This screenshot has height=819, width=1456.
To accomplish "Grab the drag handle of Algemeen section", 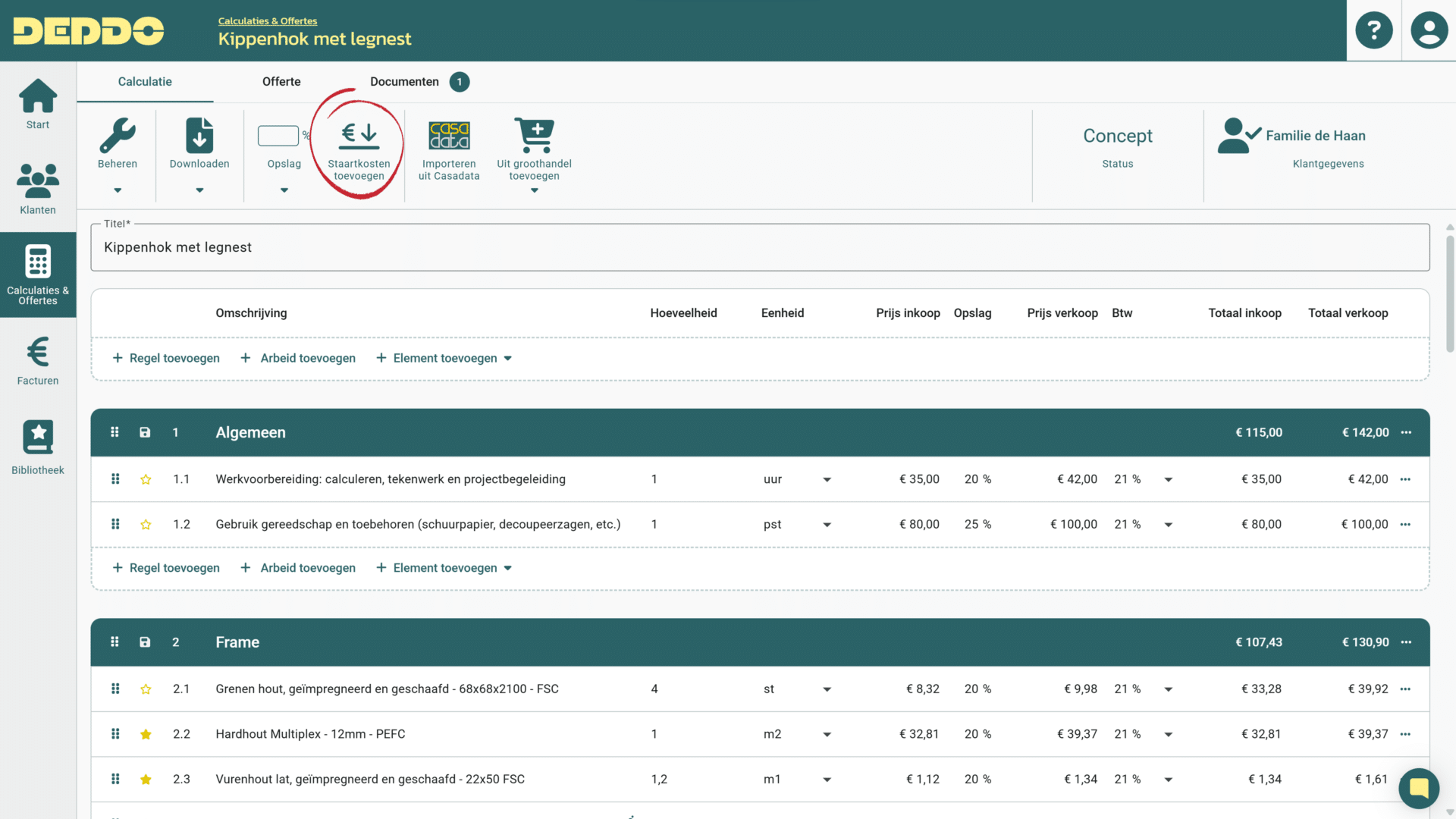I will tap(115, 432).
